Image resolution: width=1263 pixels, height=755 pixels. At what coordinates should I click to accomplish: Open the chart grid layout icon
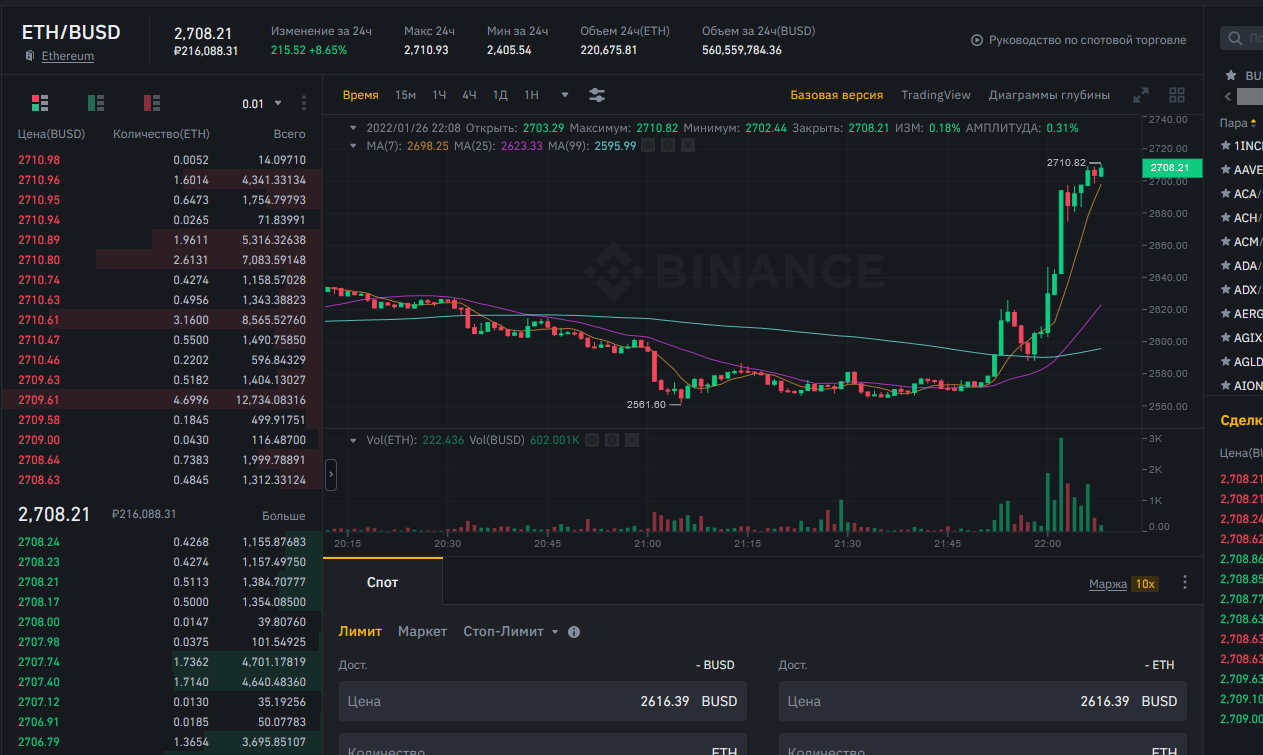click(1177, 95)
